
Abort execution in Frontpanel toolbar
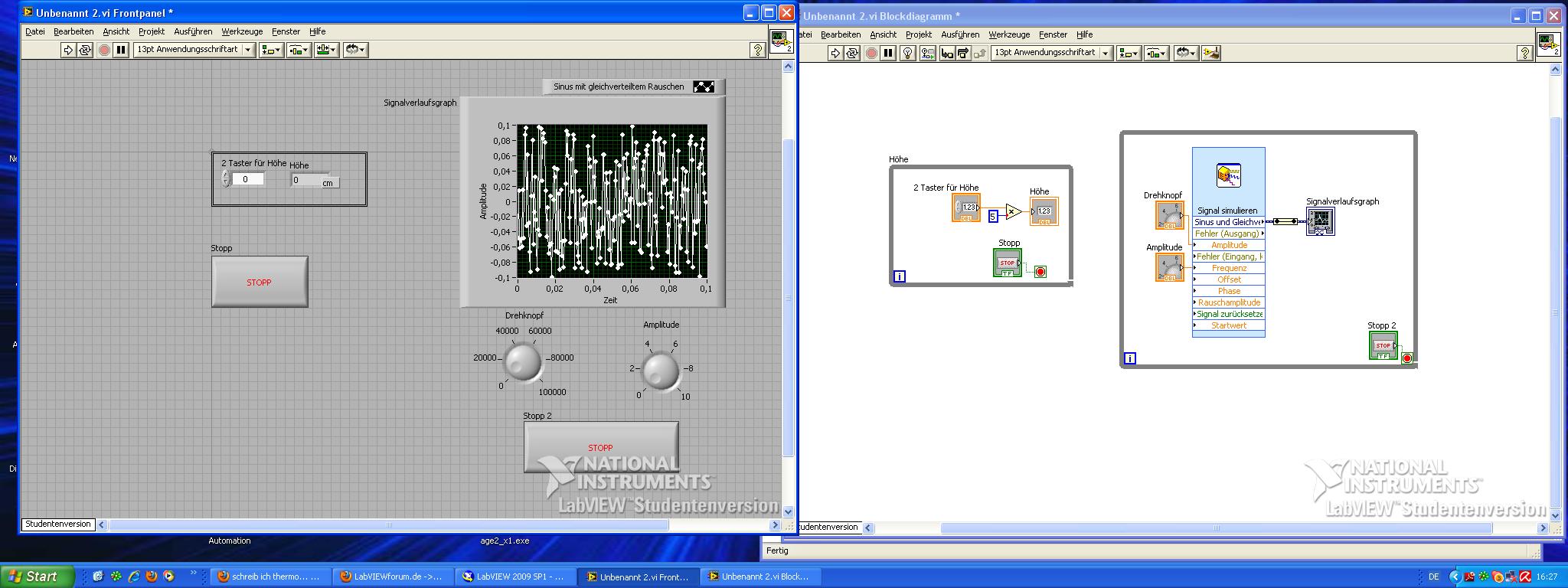click(105, 50)
